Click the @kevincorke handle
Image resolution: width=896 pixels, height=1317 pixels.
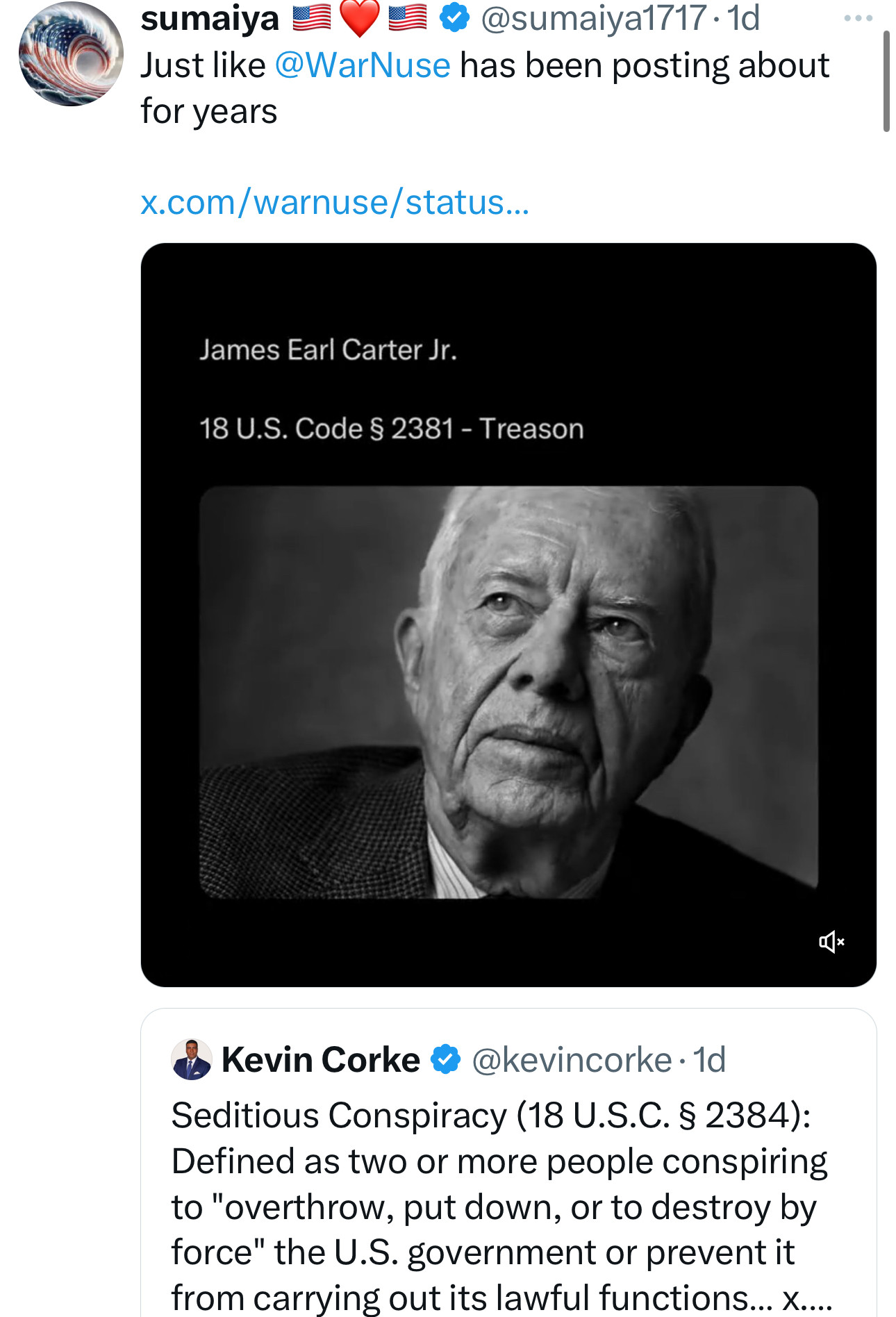[x=572, y=1060]
